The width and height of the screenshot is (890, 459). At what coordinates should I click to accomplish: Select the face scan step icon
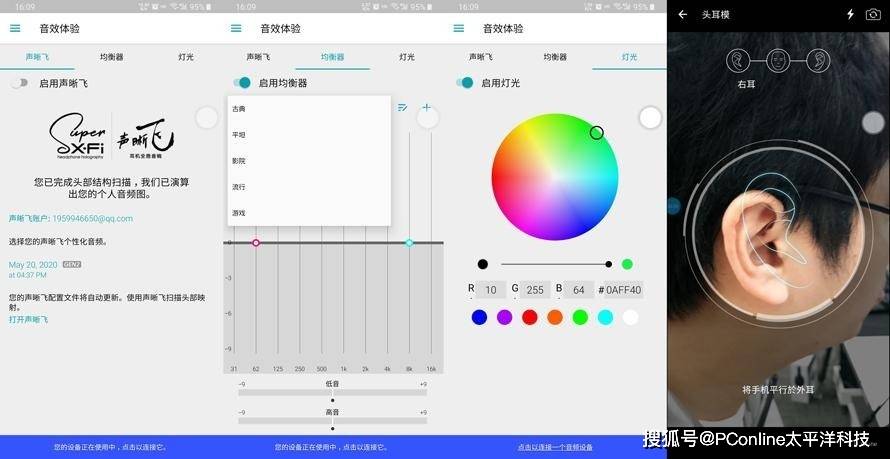point(778,61)
